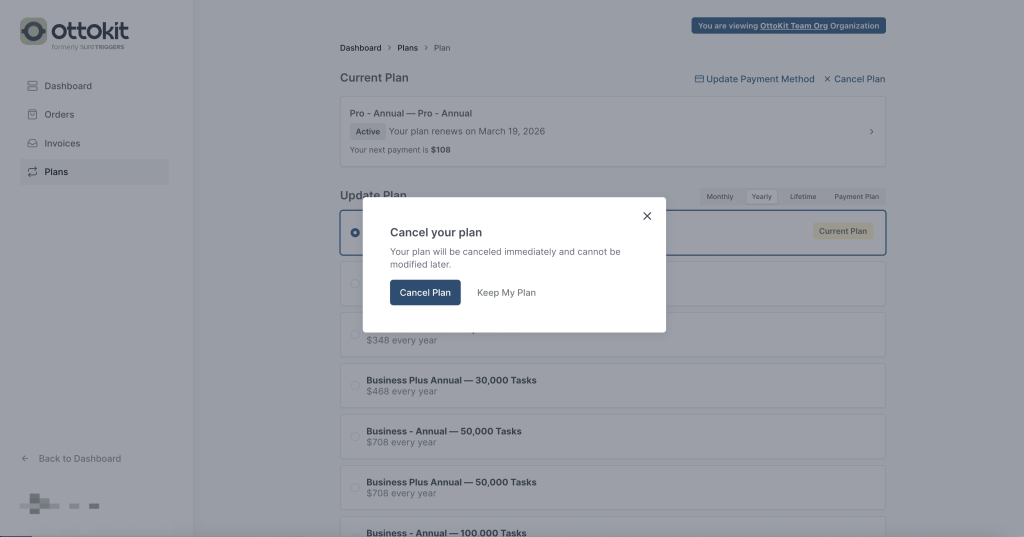Screen dimensions: 1024x537
Task: Switch to Monthly billing tab
Action: click(x=720, y=197)
